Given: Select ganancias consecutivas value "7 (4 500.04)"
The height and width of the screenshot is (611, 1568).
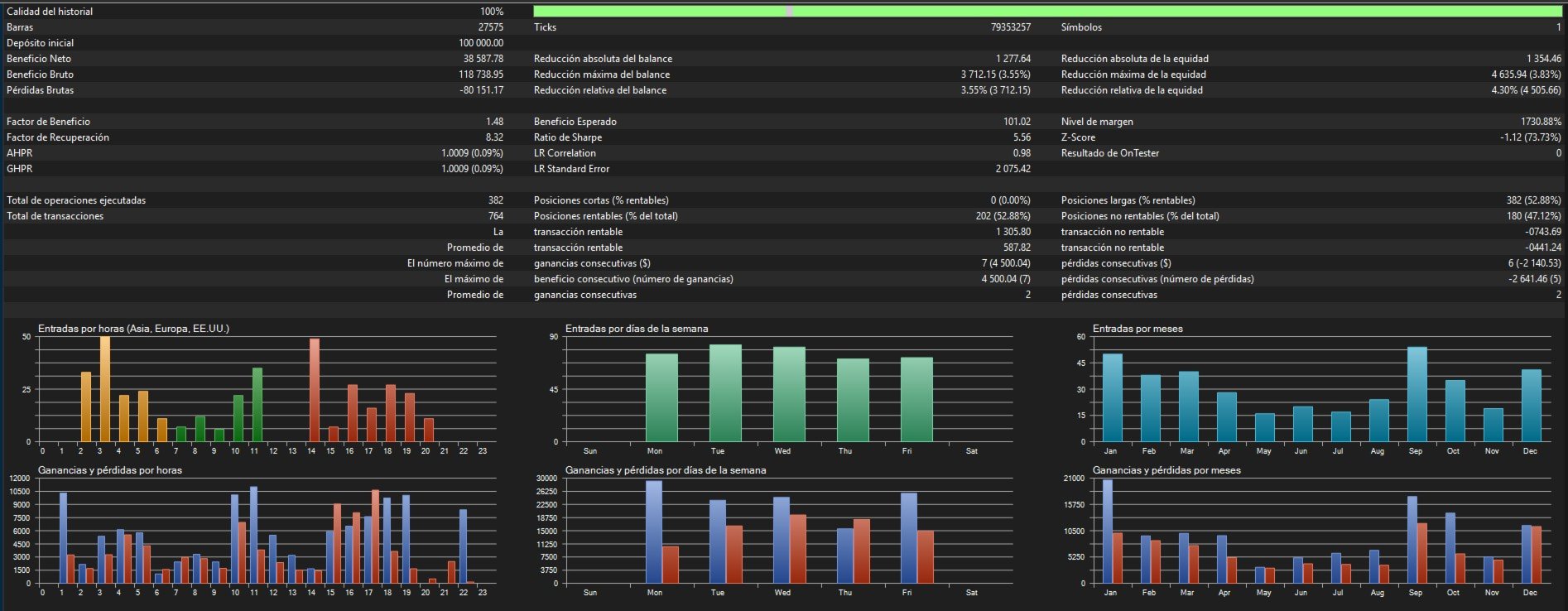Looking at the screenshot, I should [1007, 263].
